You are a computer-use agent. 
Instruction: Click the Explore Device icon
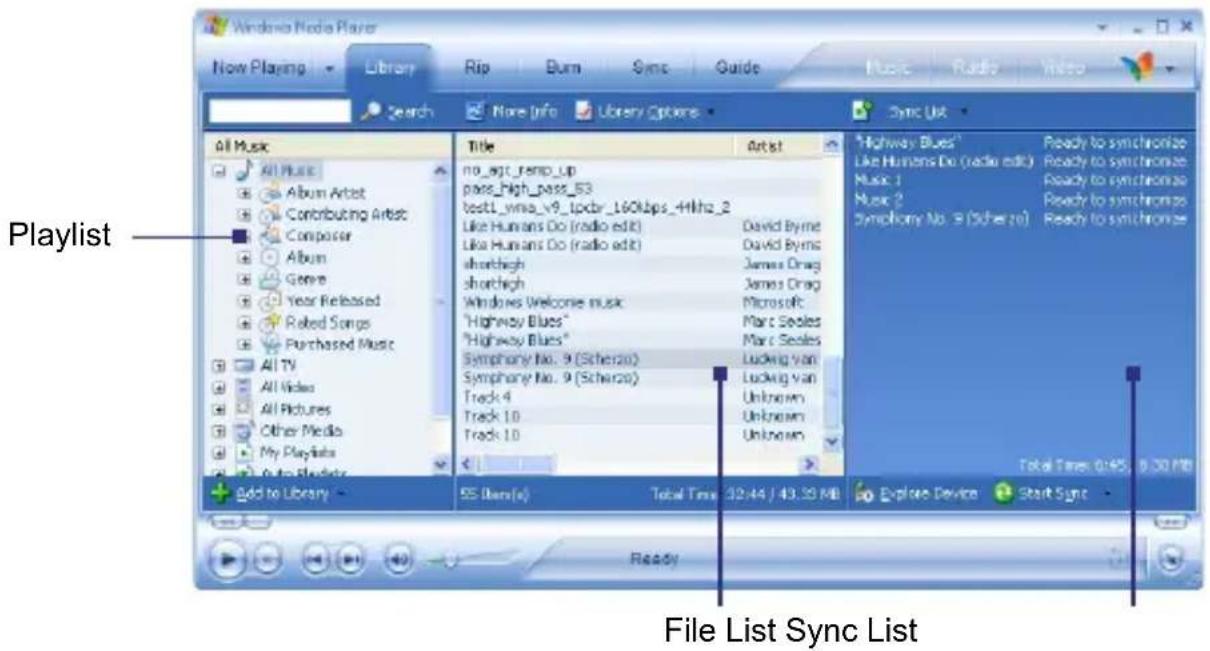[862, 493]
